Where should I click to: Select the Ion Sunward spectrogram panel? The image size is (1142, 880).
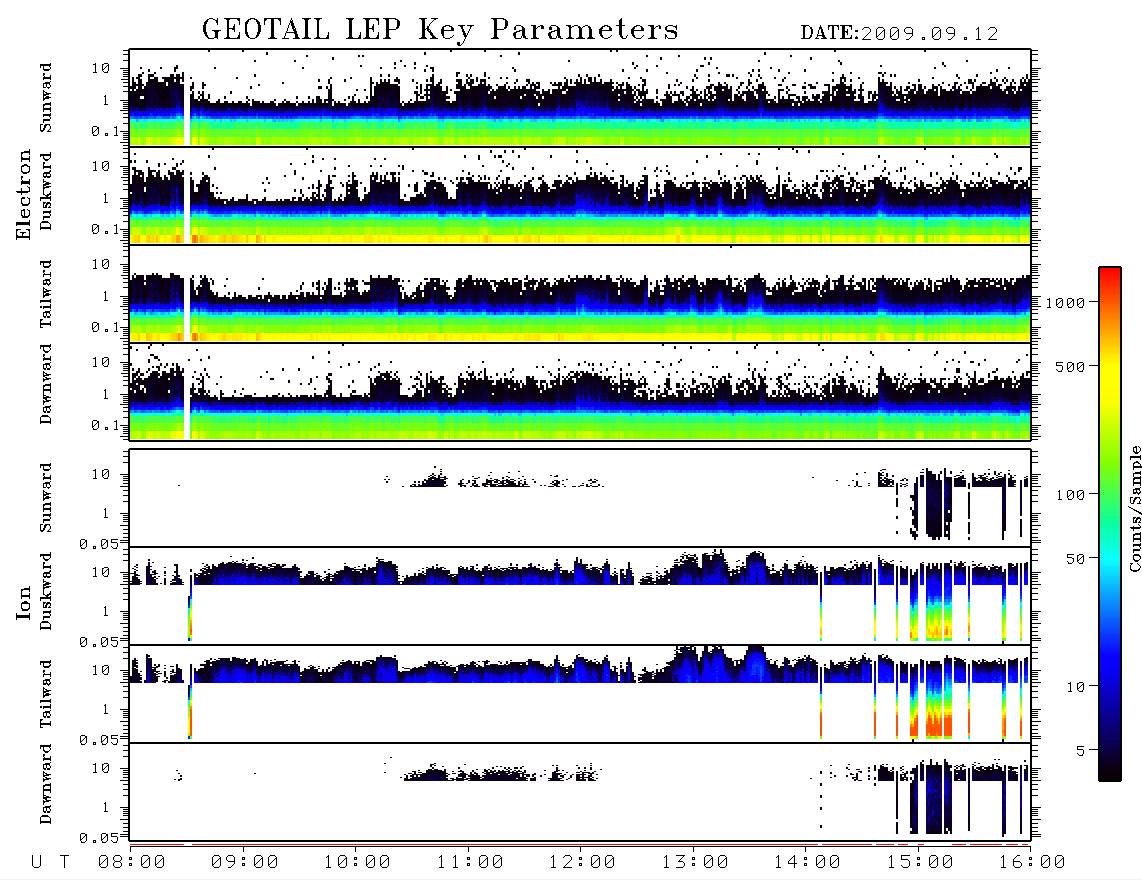(x=580, y=498)
